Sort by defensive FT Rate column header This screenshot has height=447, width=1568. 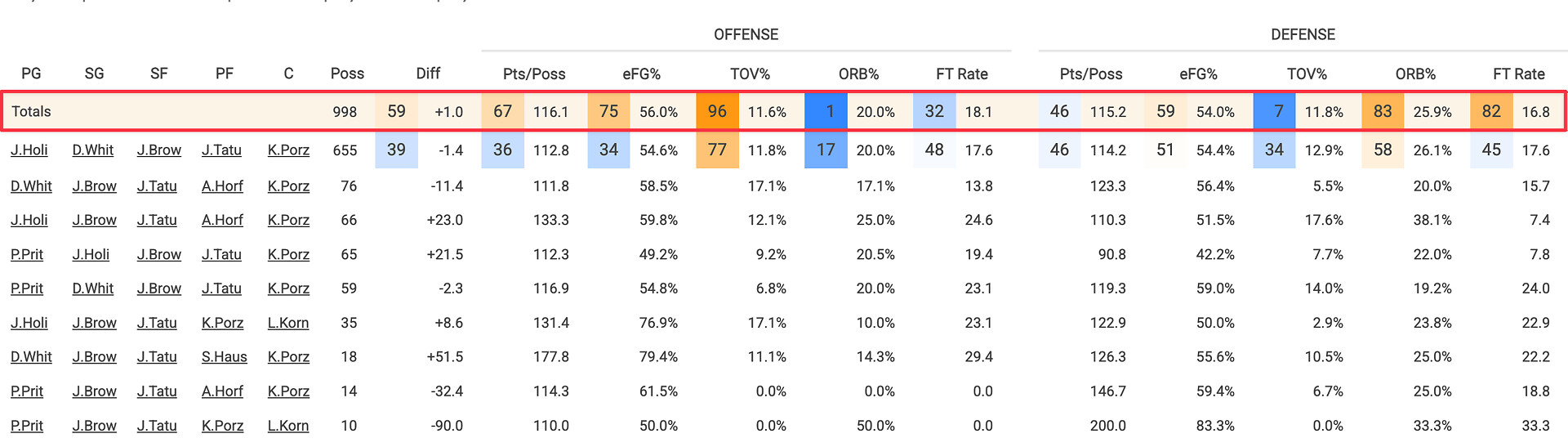(1518, 74)
